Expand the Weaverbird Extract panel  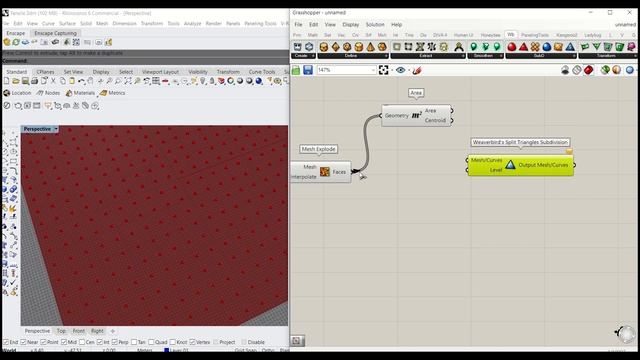[x=463, y=56]
